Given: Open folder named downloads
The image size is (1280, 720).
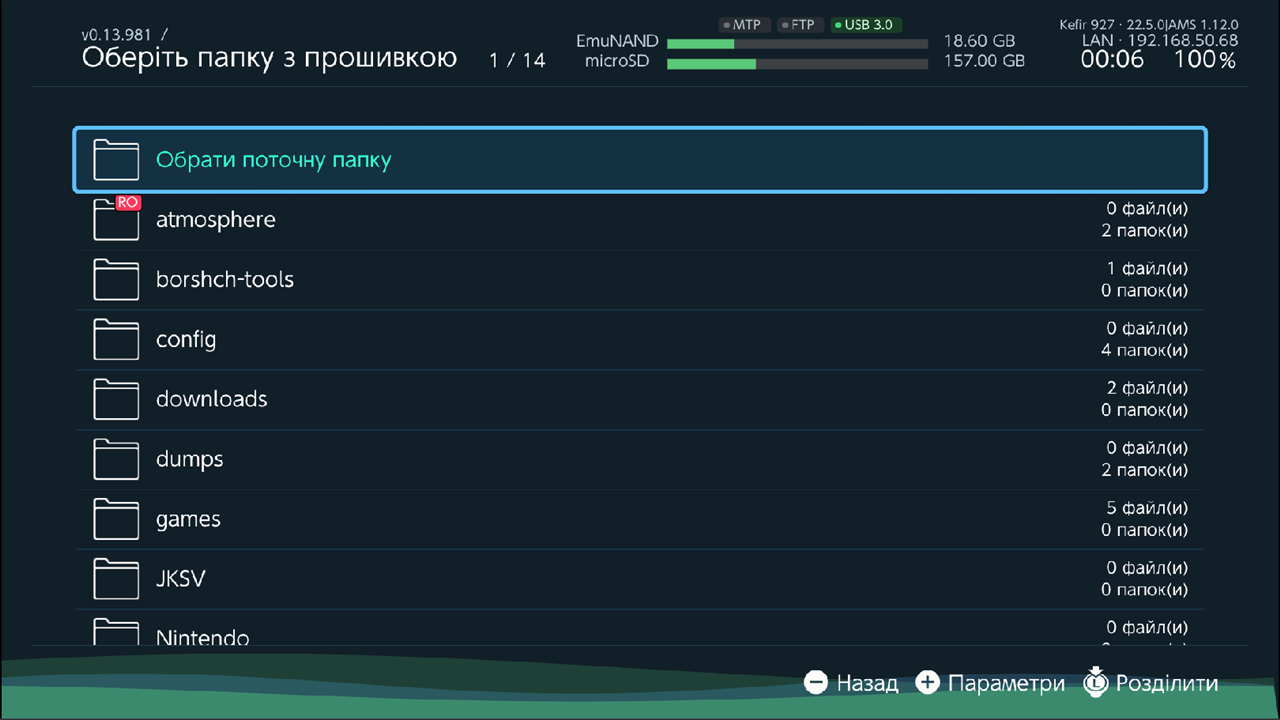Looking at the screenshot, I should click(x=640, y=400).
